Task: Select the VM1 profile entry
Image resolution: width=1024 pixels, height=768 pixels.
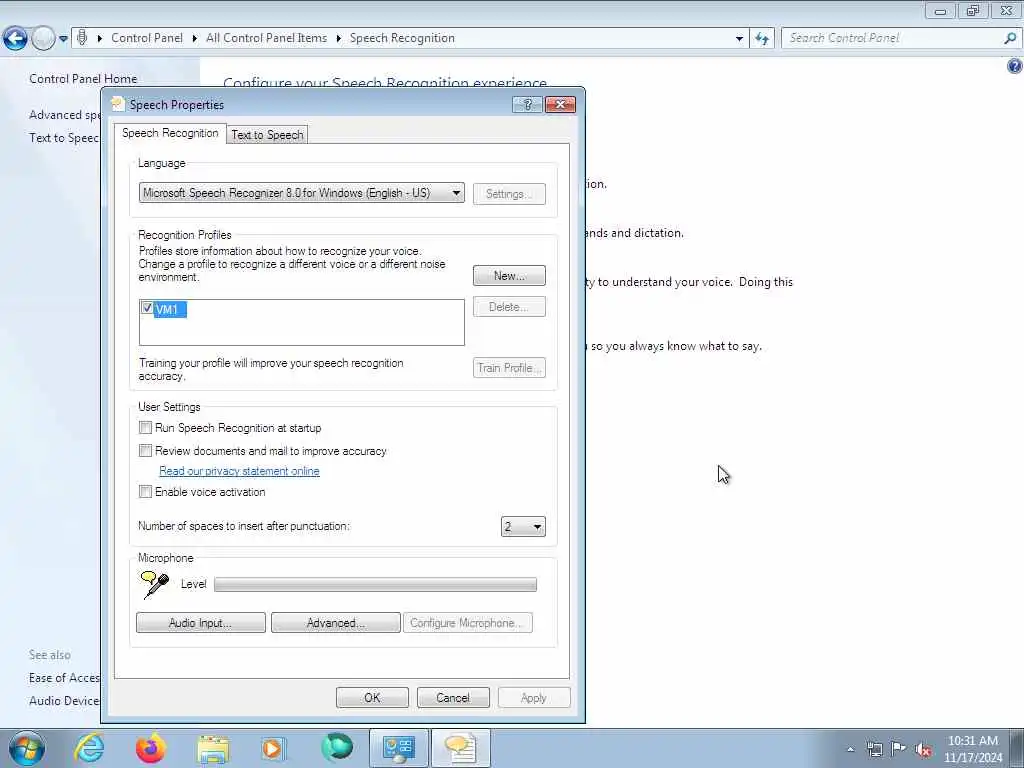Action: [x=170, y=310]
